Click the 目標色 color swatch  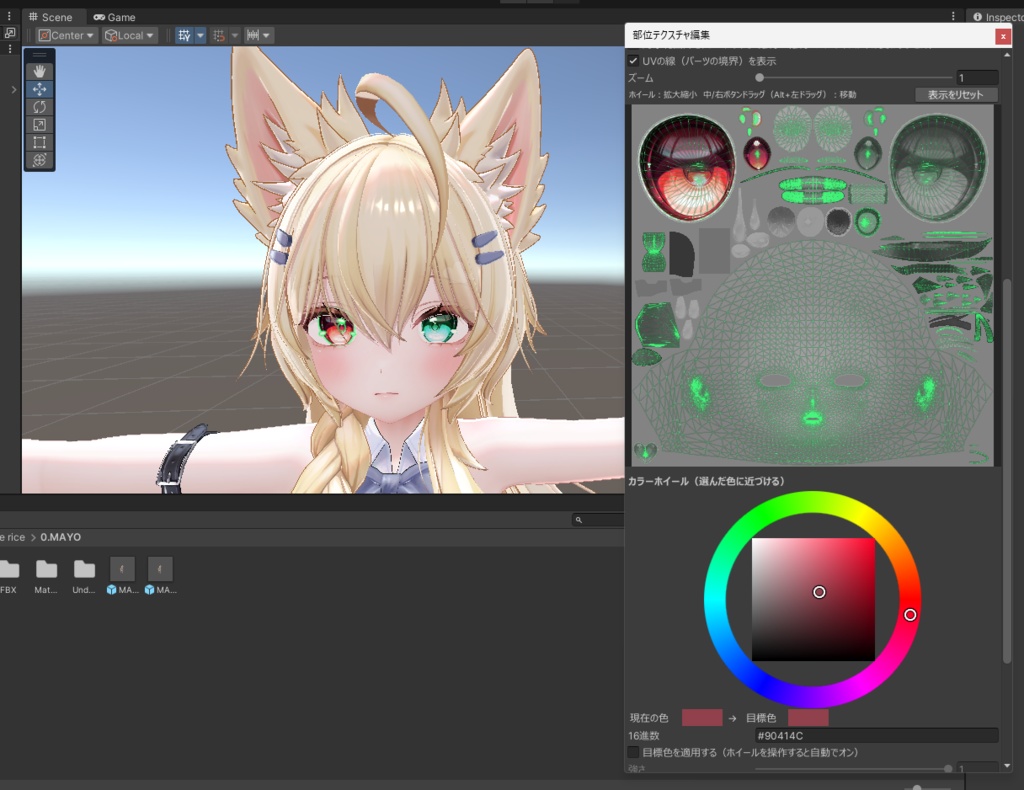808,718
